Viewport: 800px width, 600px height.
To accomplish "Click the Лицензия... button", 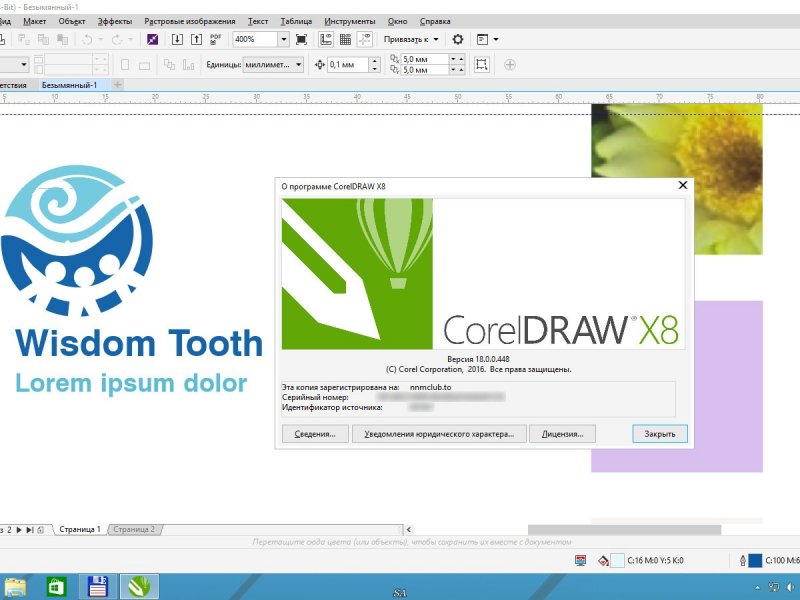I will (563, 434).
